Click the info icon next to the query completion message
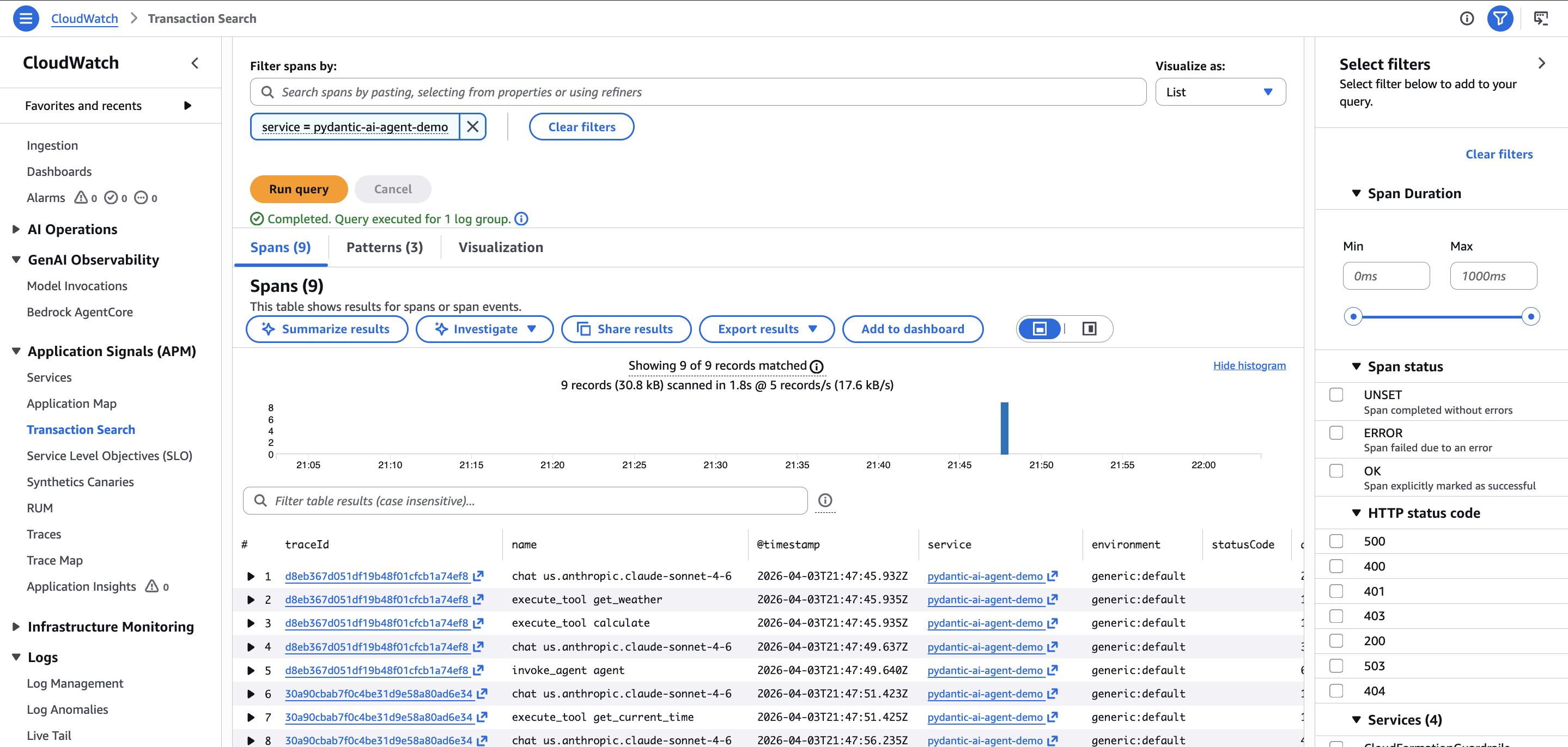Image resolution: width=1568 pixels, height=747 pixels. (521, 218)
